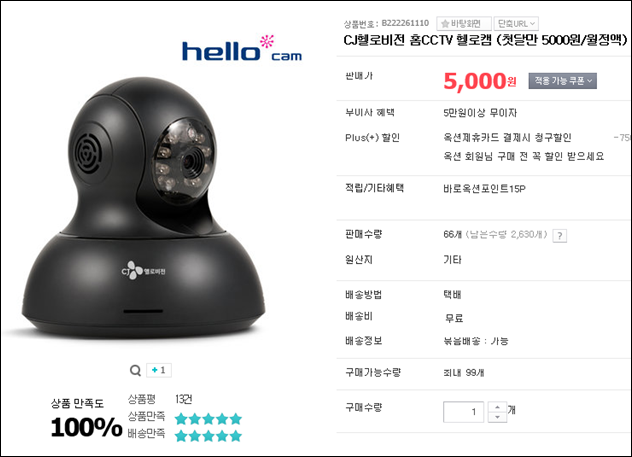
Task: Open the 13건 product reviews count
Action: click(183, 399)
